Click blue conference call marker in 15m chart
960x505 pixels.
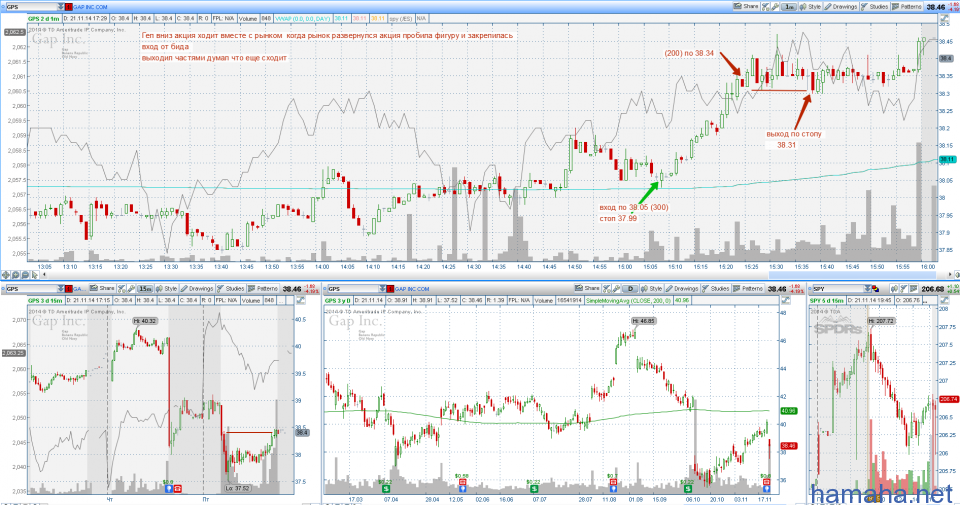(169, 488)
